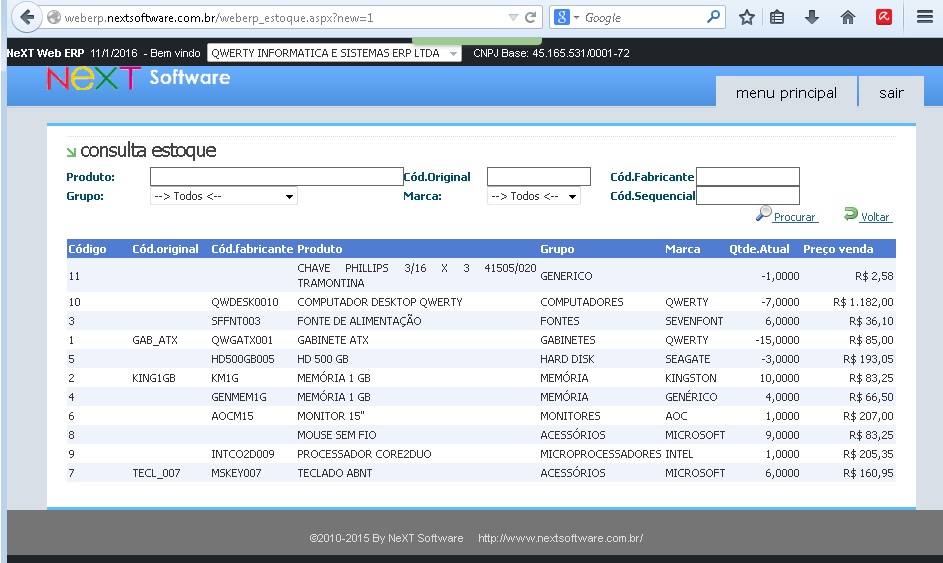Open the menu principal tab
The width and height of the screenshot is (943, 563).
[x=786, y=93]
